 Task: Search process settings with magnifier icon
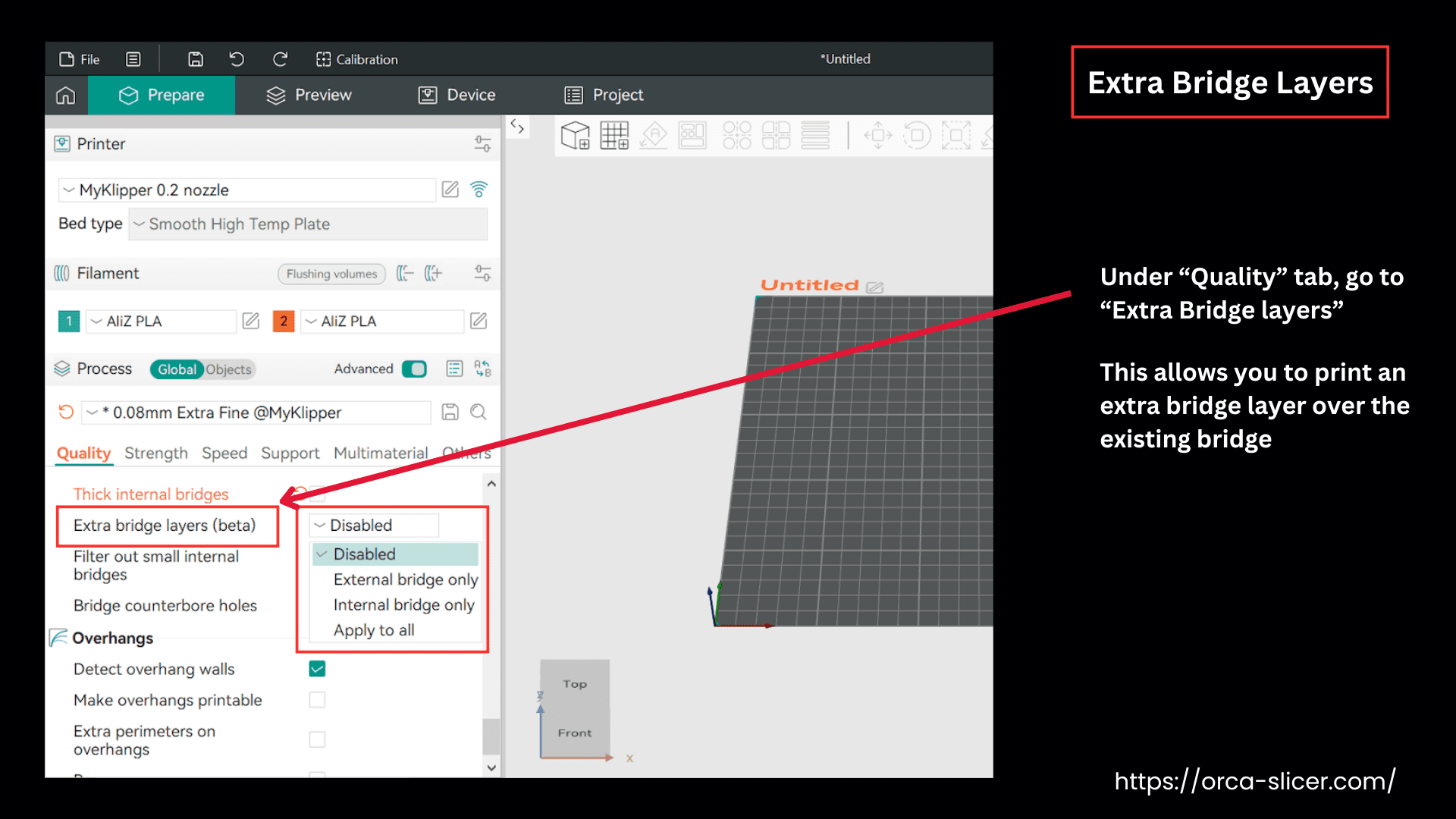pyautogui.click(x=478, y=412)
